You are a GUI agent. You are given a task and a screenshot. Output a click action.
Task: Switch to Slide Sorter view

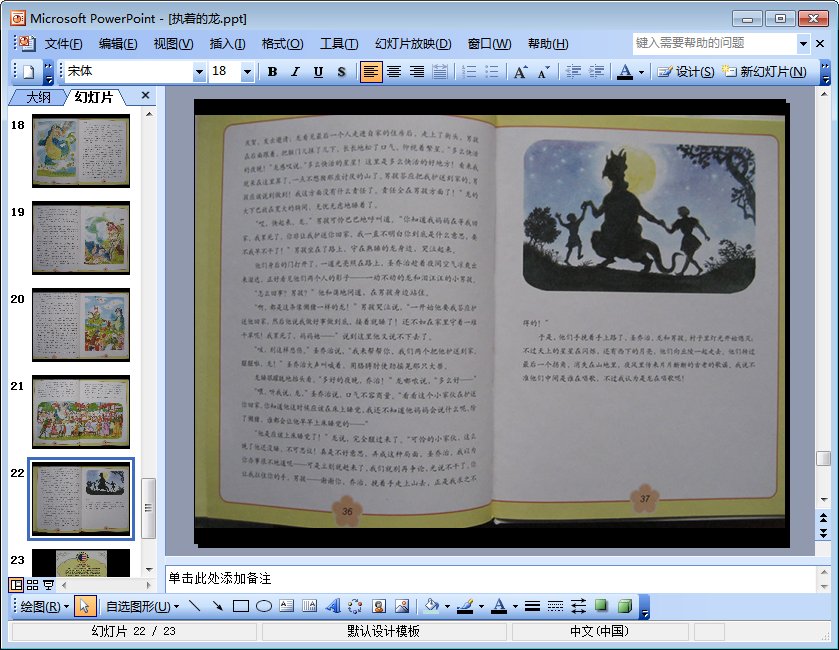point(32,585)
